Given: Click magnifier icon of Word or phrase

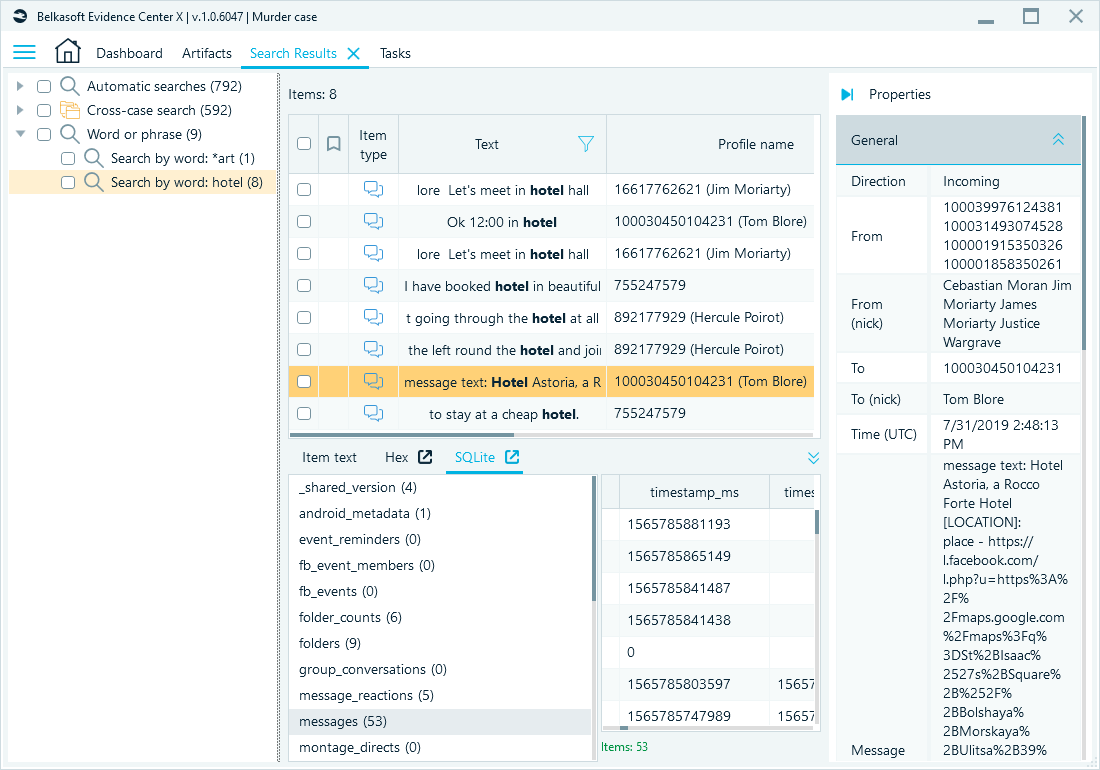Looking at the screenshot, I should tap(69, 134).
